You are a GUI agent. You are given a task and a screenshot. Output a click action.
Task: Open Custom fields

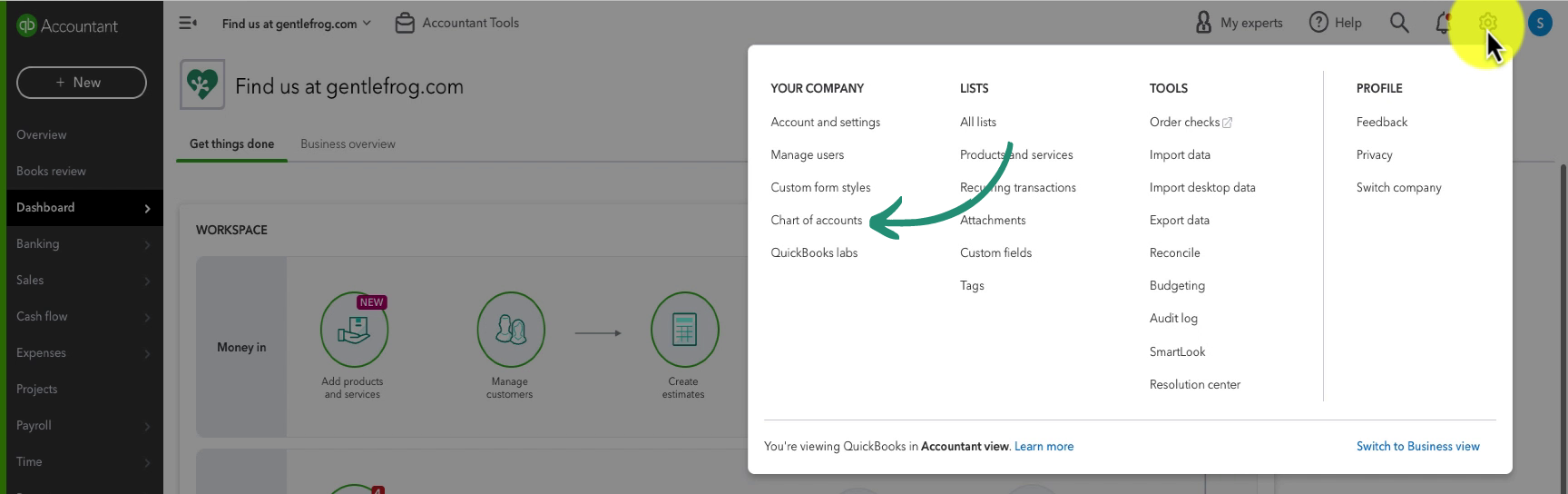click(x=996, y=252)
